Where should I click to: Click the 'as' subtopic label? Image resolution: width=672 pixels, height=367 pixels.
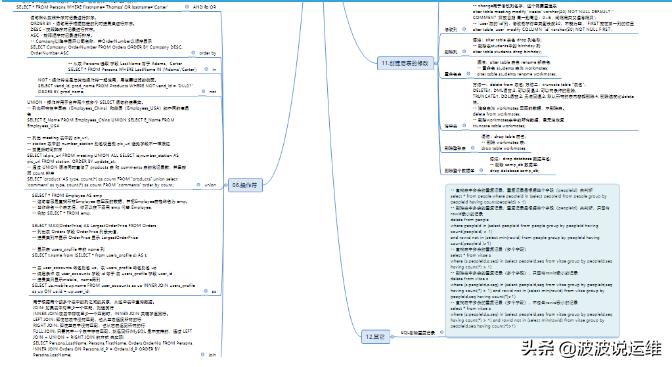click(x=213, y=292)
